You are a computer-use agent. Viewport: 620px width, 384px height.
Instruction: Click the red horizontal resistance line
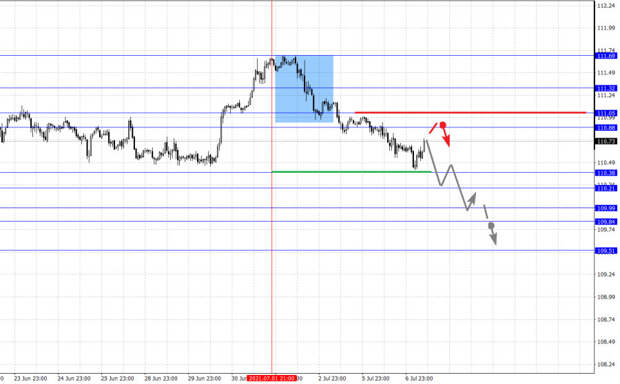(x=471, y=113)
